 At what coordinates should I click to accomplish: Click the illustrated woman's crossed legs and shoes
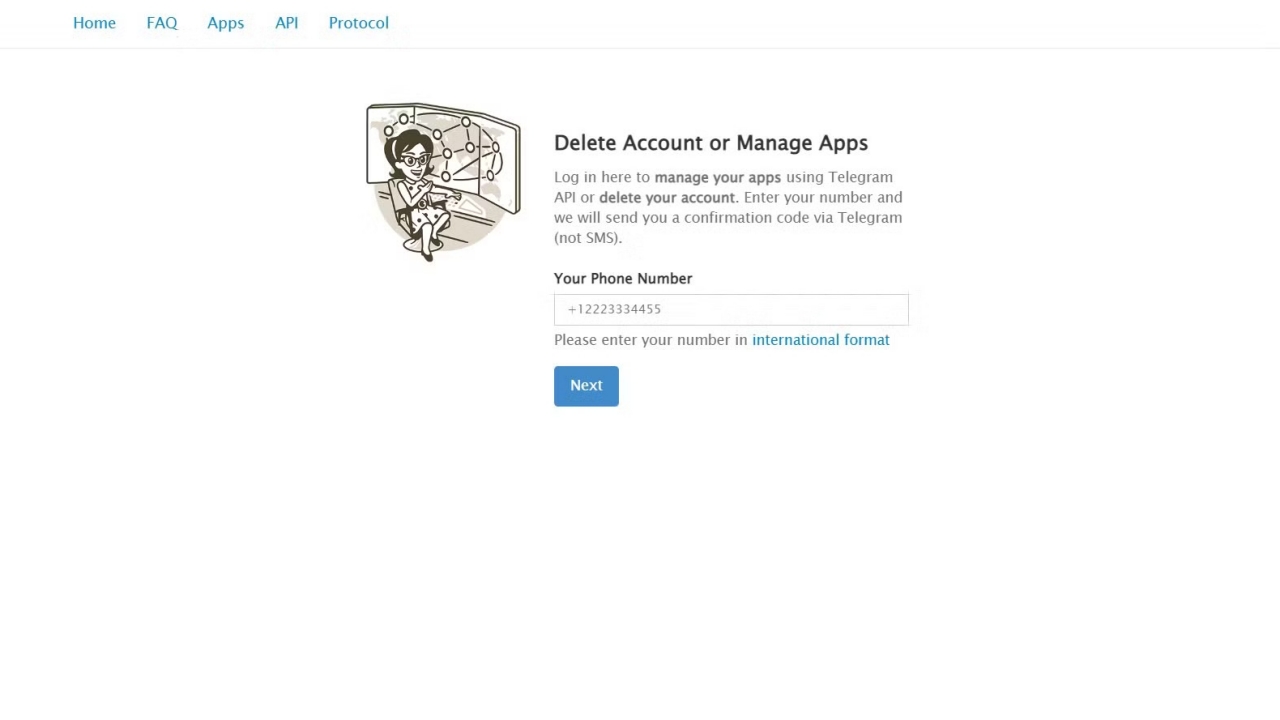430,243
